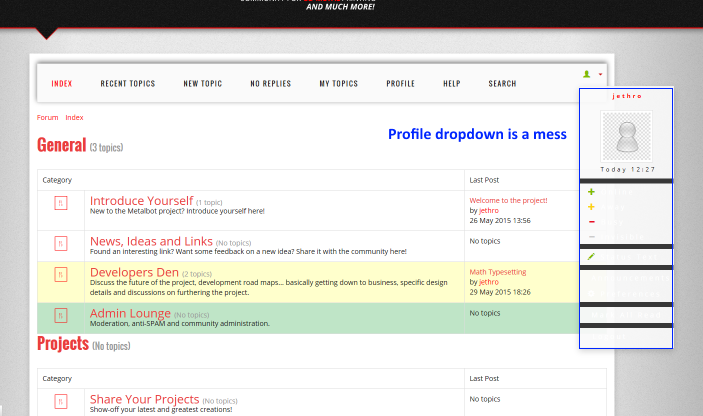Click the green plus icon in profile dropdown
The image size is (703, 416).
592,192
